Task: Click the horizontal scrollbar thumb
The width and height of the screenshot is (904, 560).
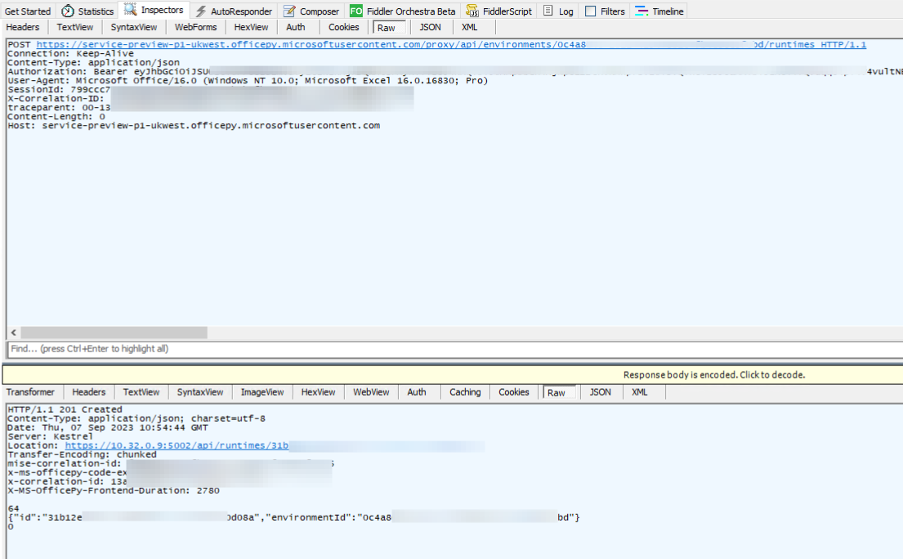Action: tap(114, 333)
